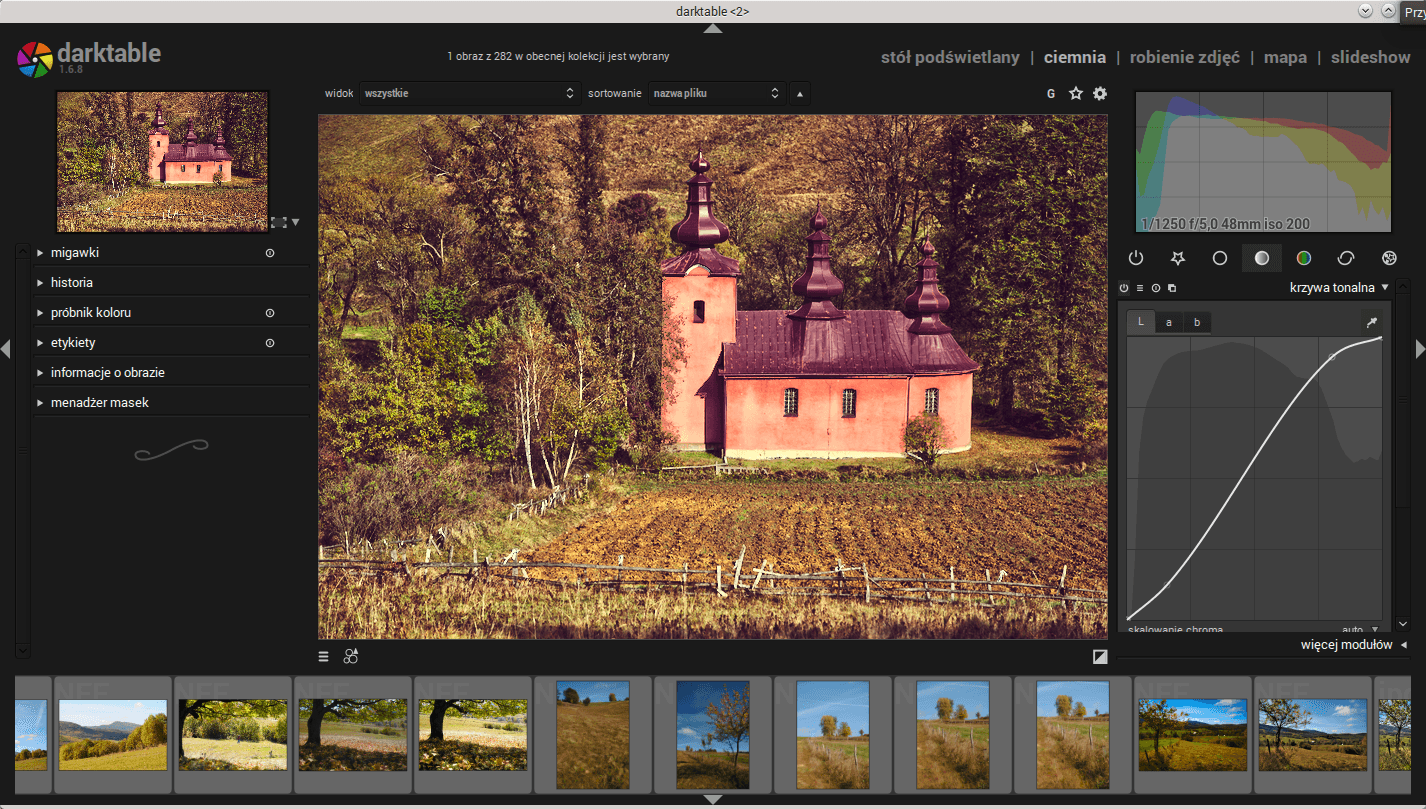Collapse krzywa tonalna using its triangle

1385,287
